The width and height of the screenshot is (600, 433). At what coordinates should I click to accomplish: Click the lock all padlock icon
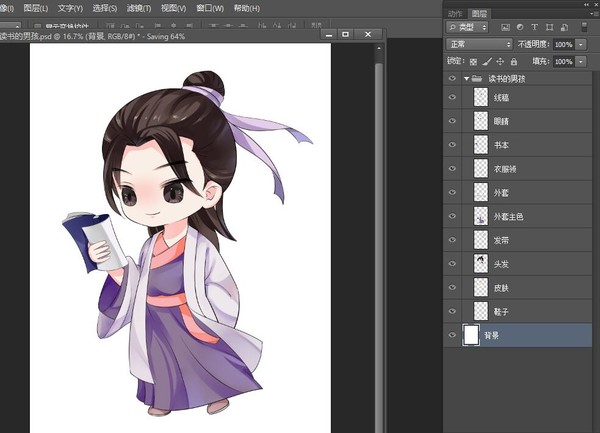[x=514, y=61]
